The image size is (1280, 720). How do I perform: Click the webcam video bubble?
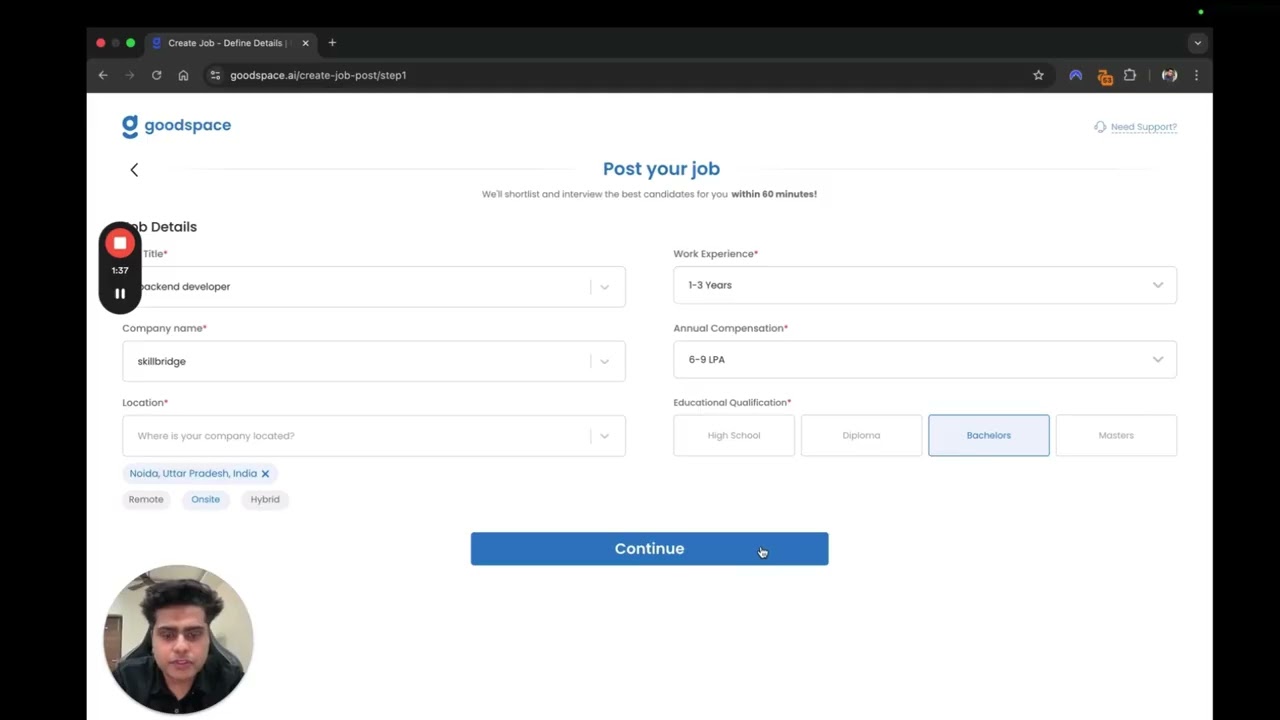178,640
